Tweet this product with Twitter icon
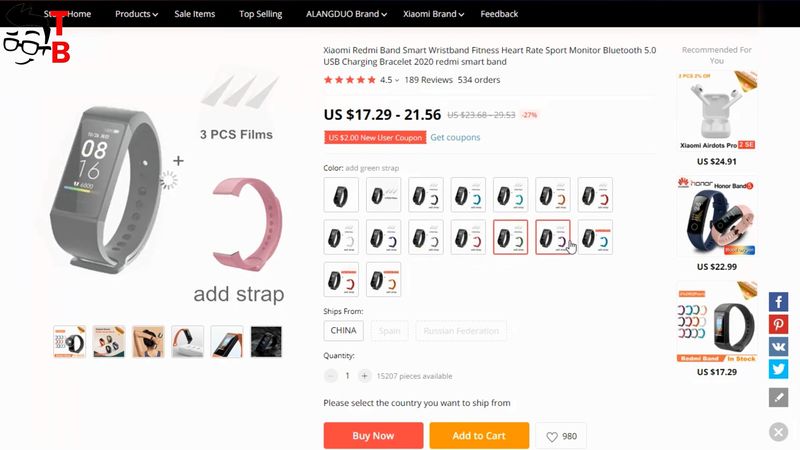The image size is (800, 450). tap(779, 369)
